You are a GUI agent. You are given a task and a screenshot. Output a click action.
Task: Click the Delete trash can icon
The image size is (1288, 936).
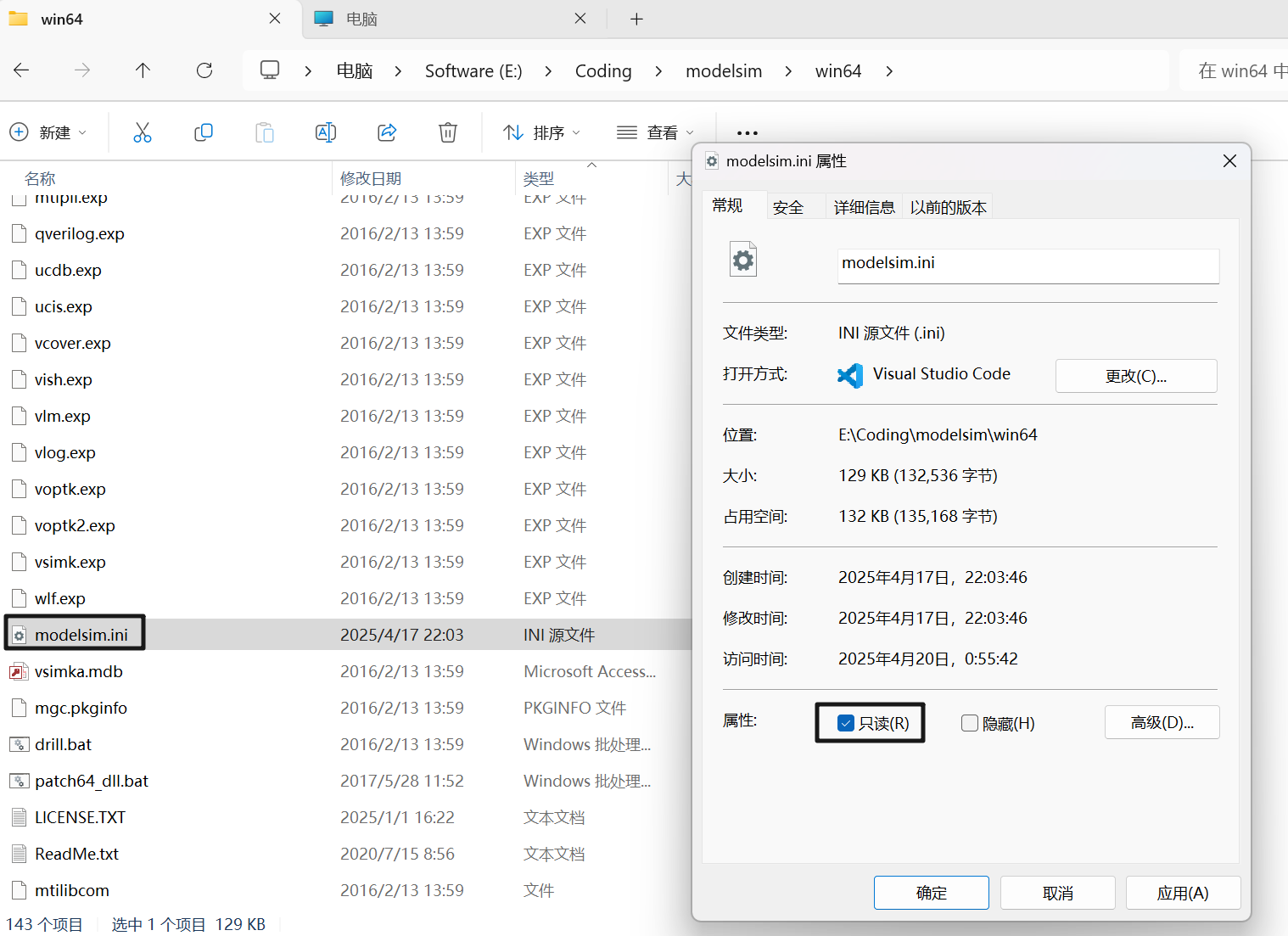(x=448, y=132)
